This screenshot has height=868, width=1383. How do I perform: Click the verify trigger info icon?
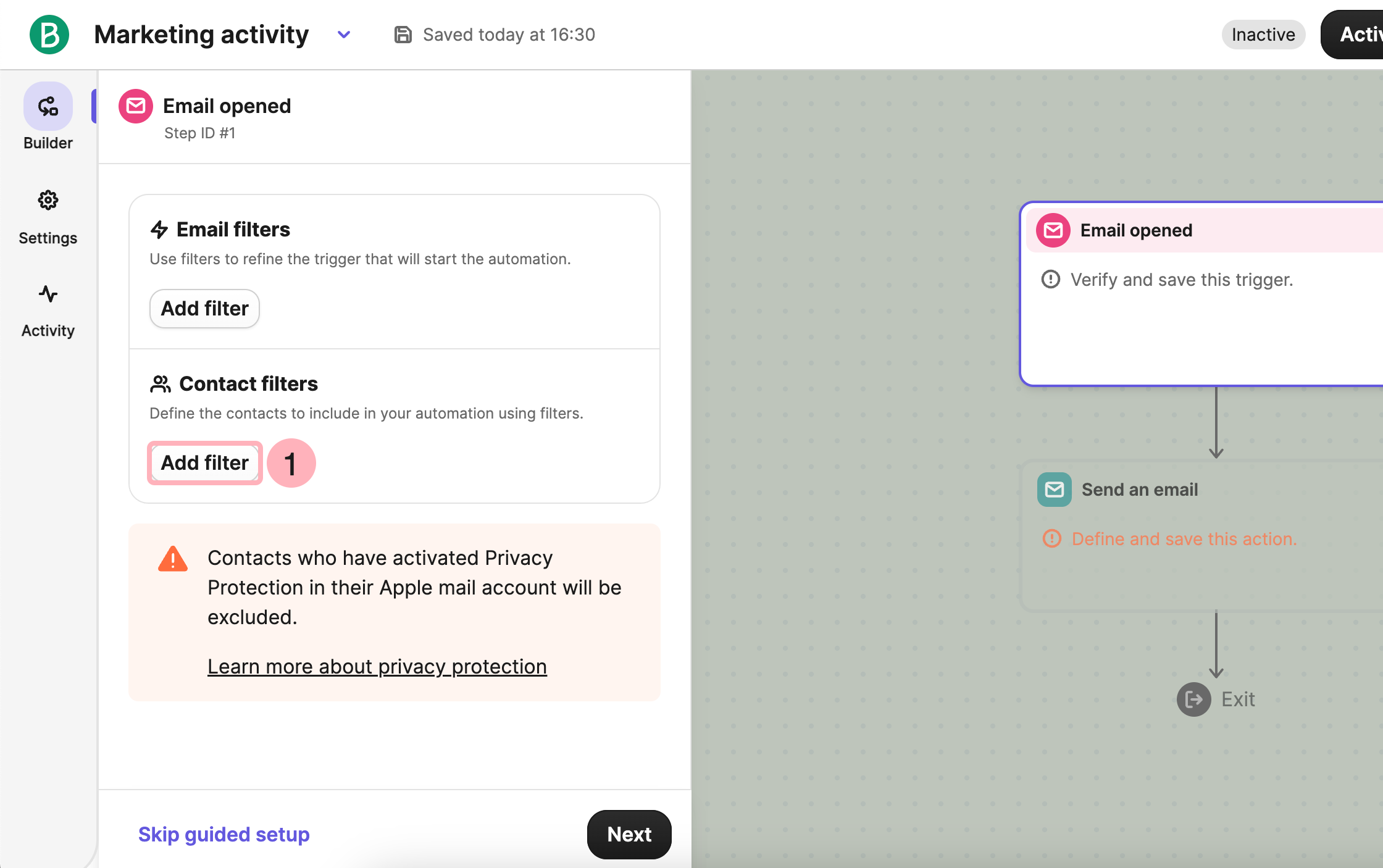[1051, 280]
